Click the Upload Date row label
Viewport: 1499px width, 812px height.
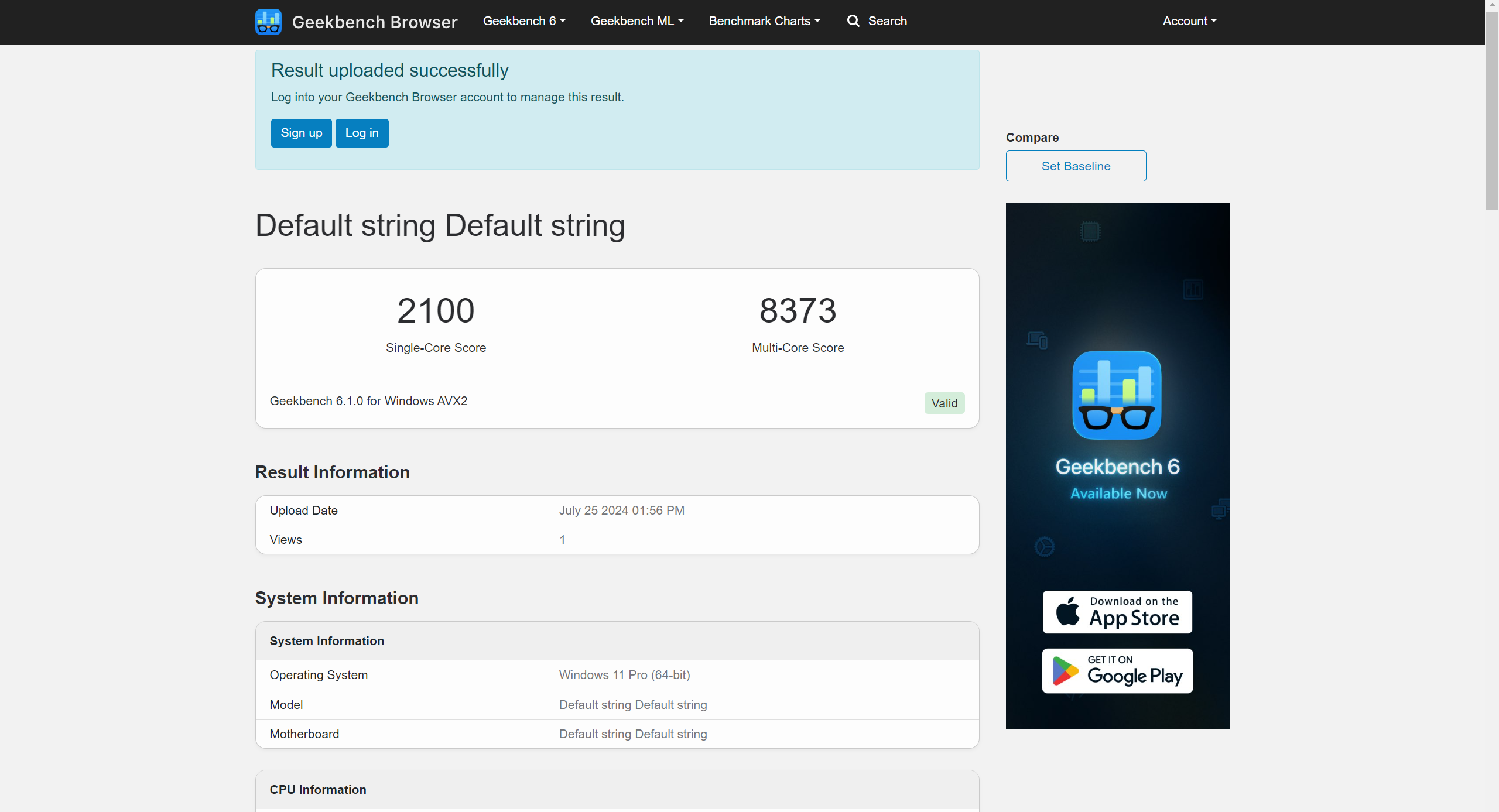pos(303,511)
